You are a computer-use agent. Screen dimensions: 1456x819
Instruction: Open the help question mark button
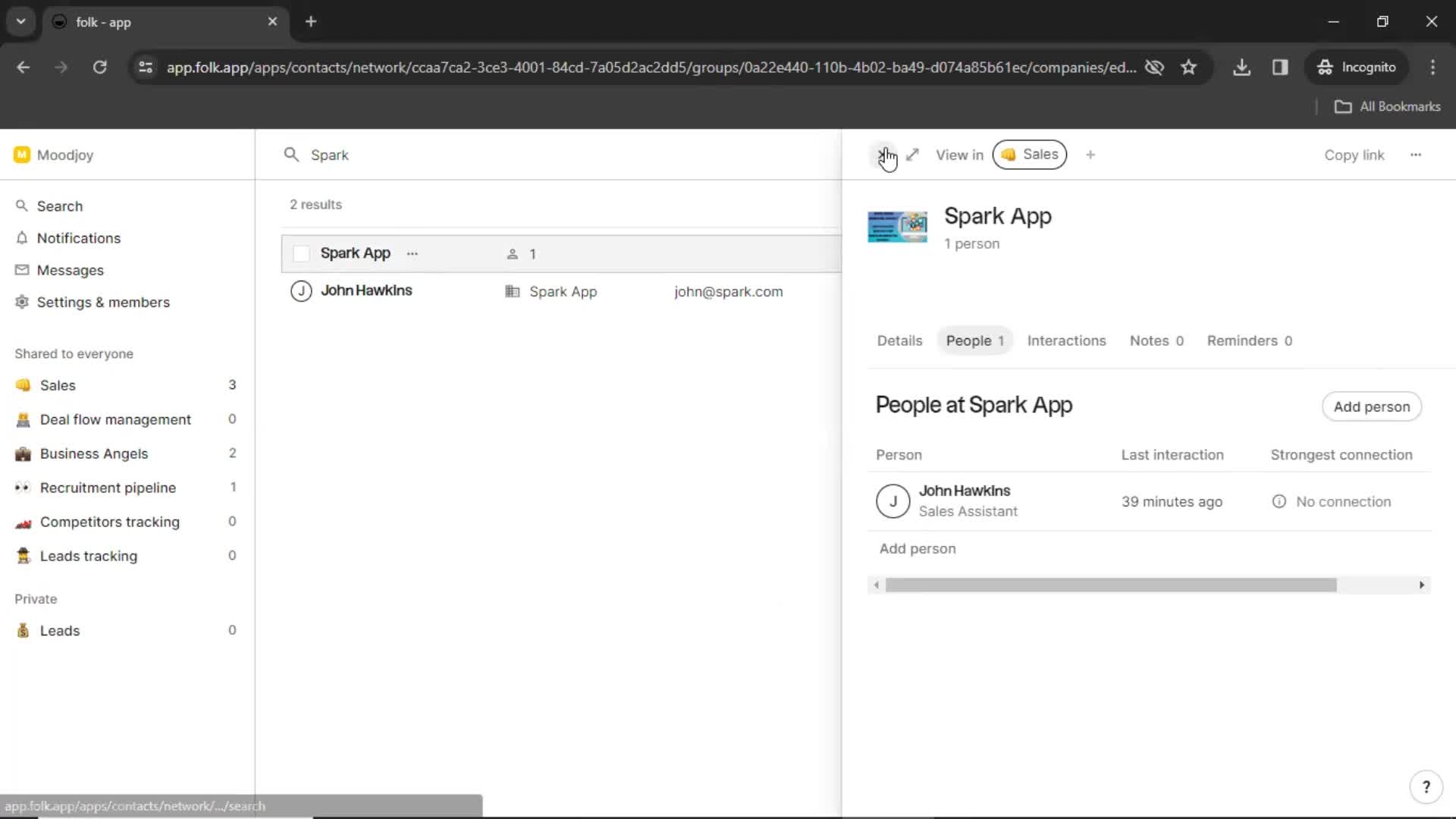(x=1426, y=787)
